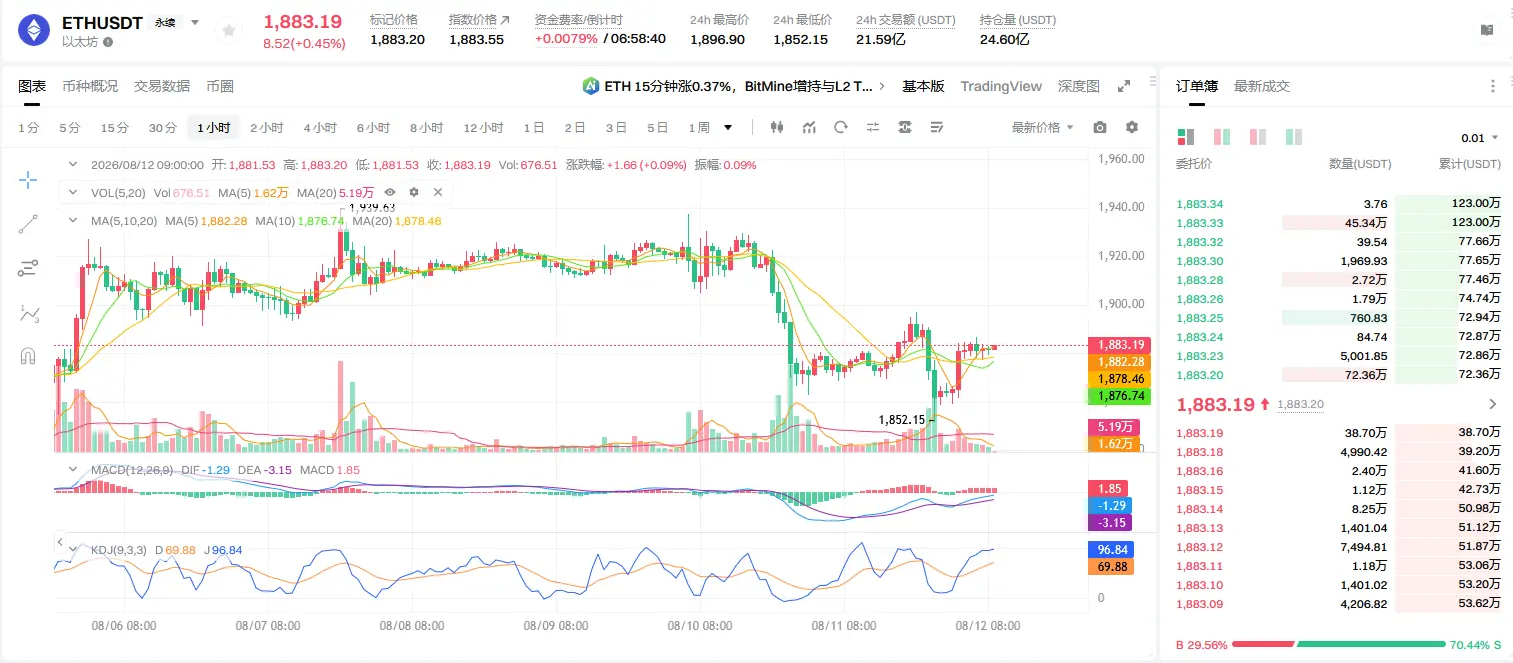Viewport: 1513px width, 663px height.
Task: Open the 0.01 depth precision dropdown
Action: click(1480, 137)
